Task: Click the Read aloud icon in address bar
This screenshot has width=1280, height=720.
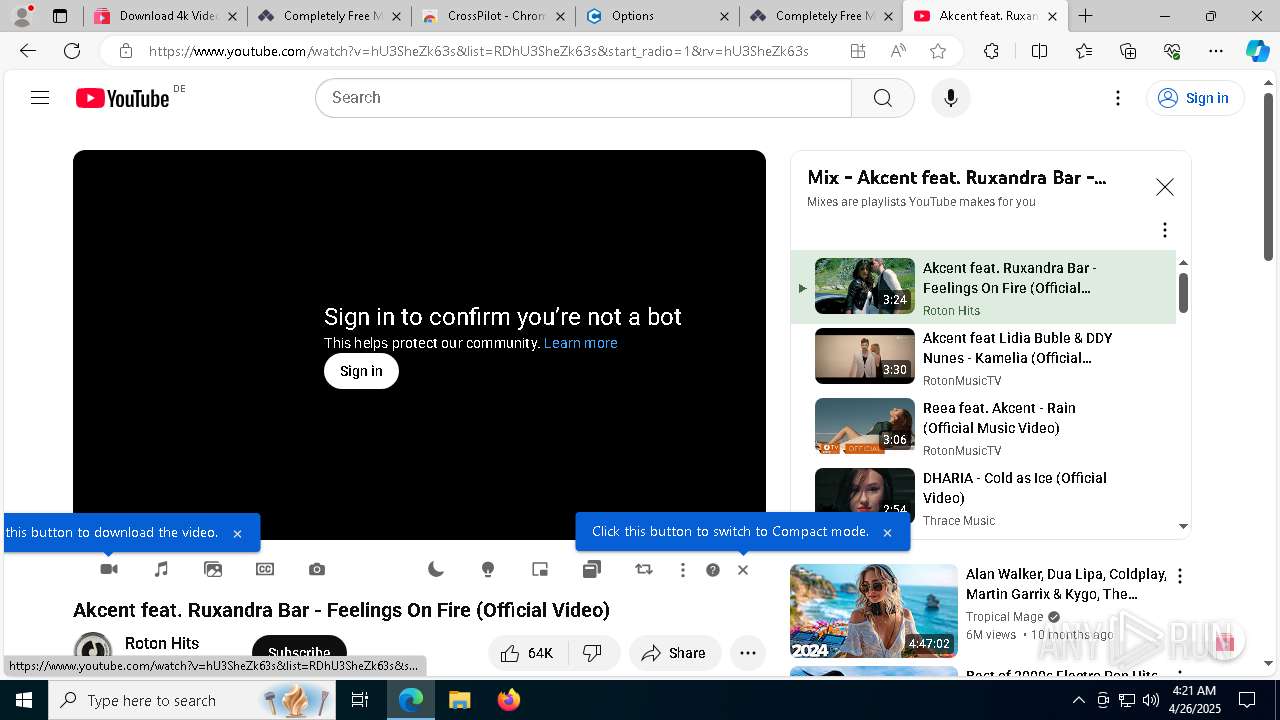Action: pyautogui.click(x=898, y=51)
